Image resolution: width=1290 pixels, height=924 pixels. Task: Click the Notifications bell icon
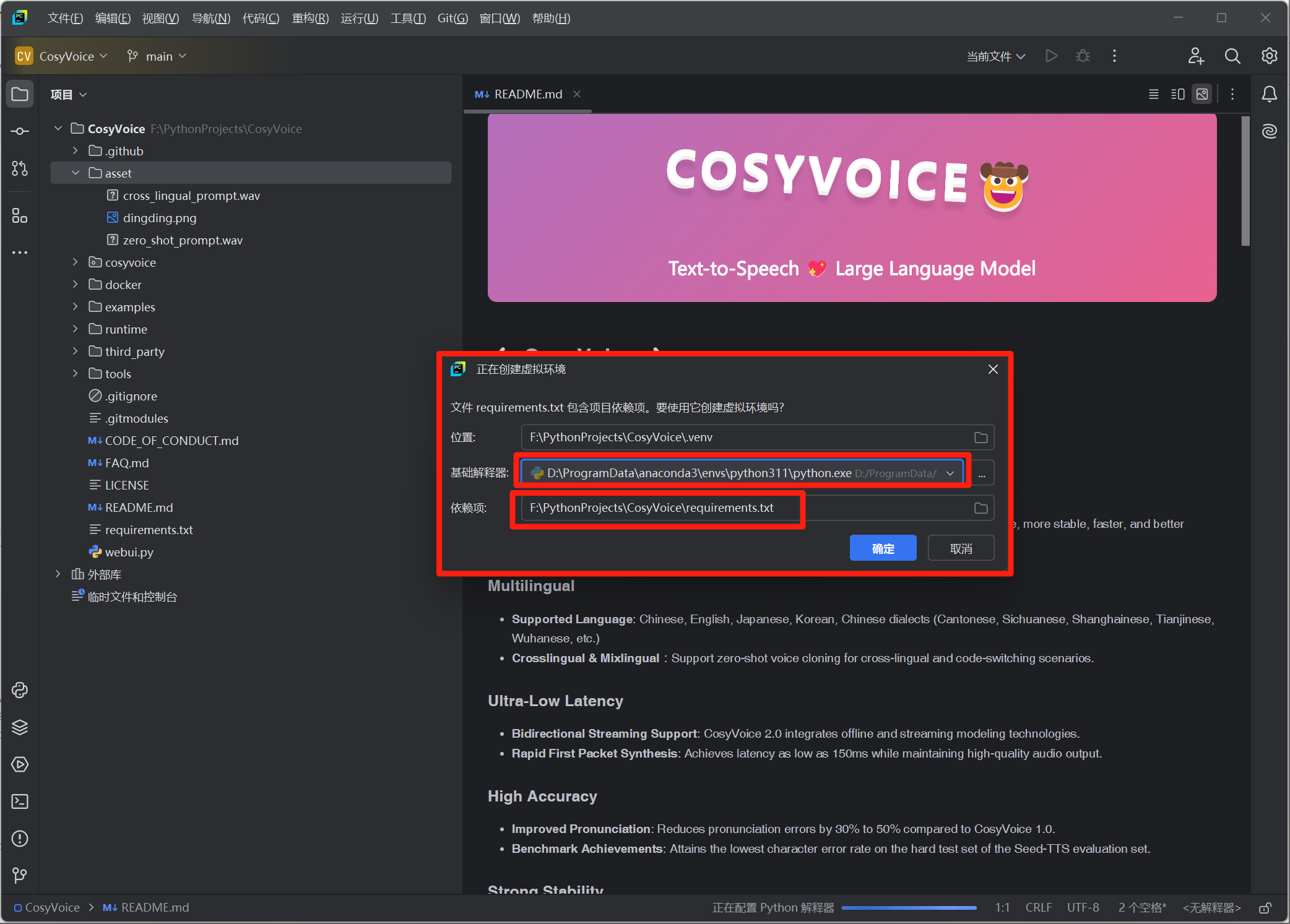click(x=1269, y=94)
